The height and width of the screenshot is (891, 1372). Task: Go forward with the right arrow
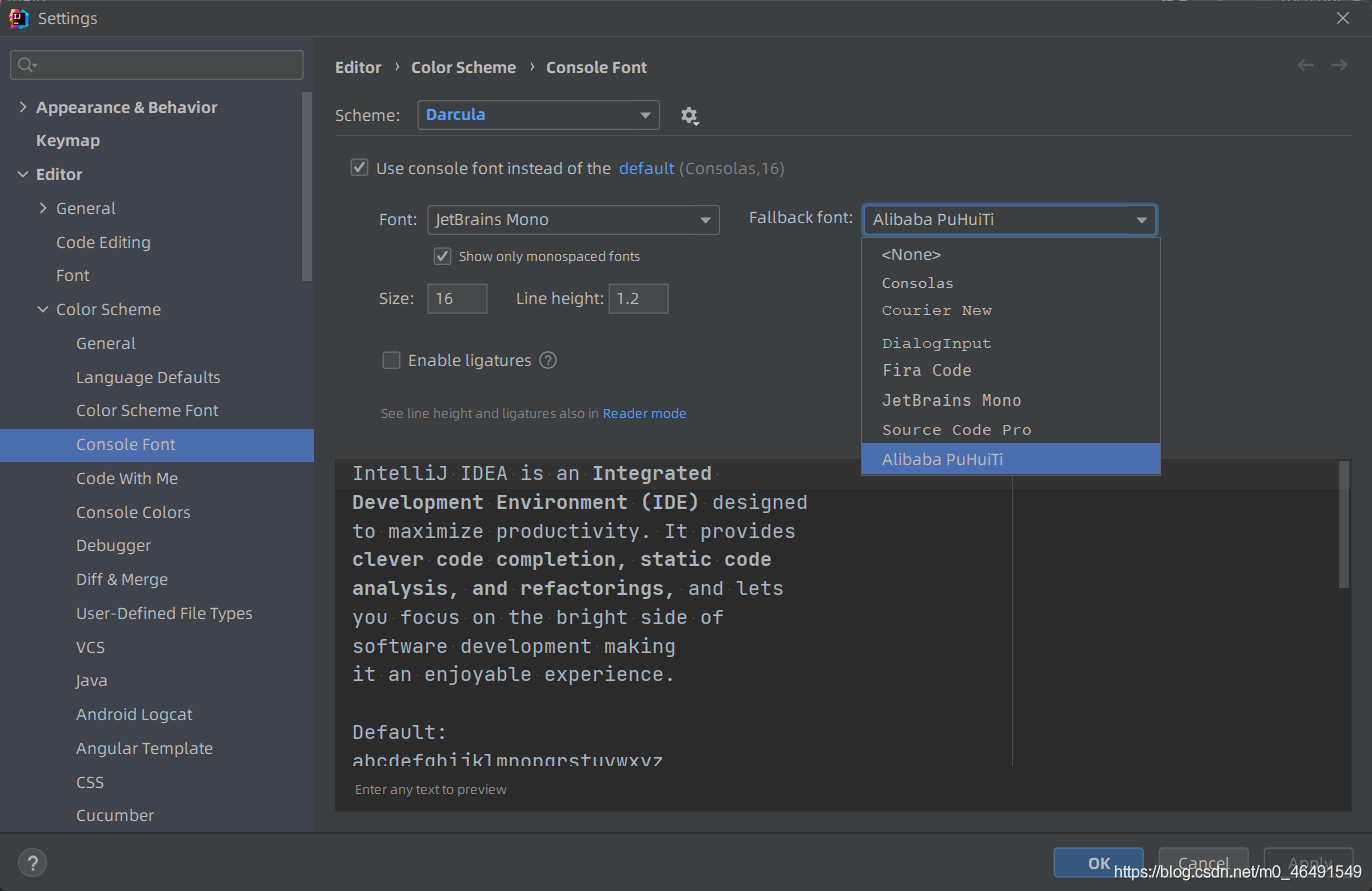[1339, 65]
